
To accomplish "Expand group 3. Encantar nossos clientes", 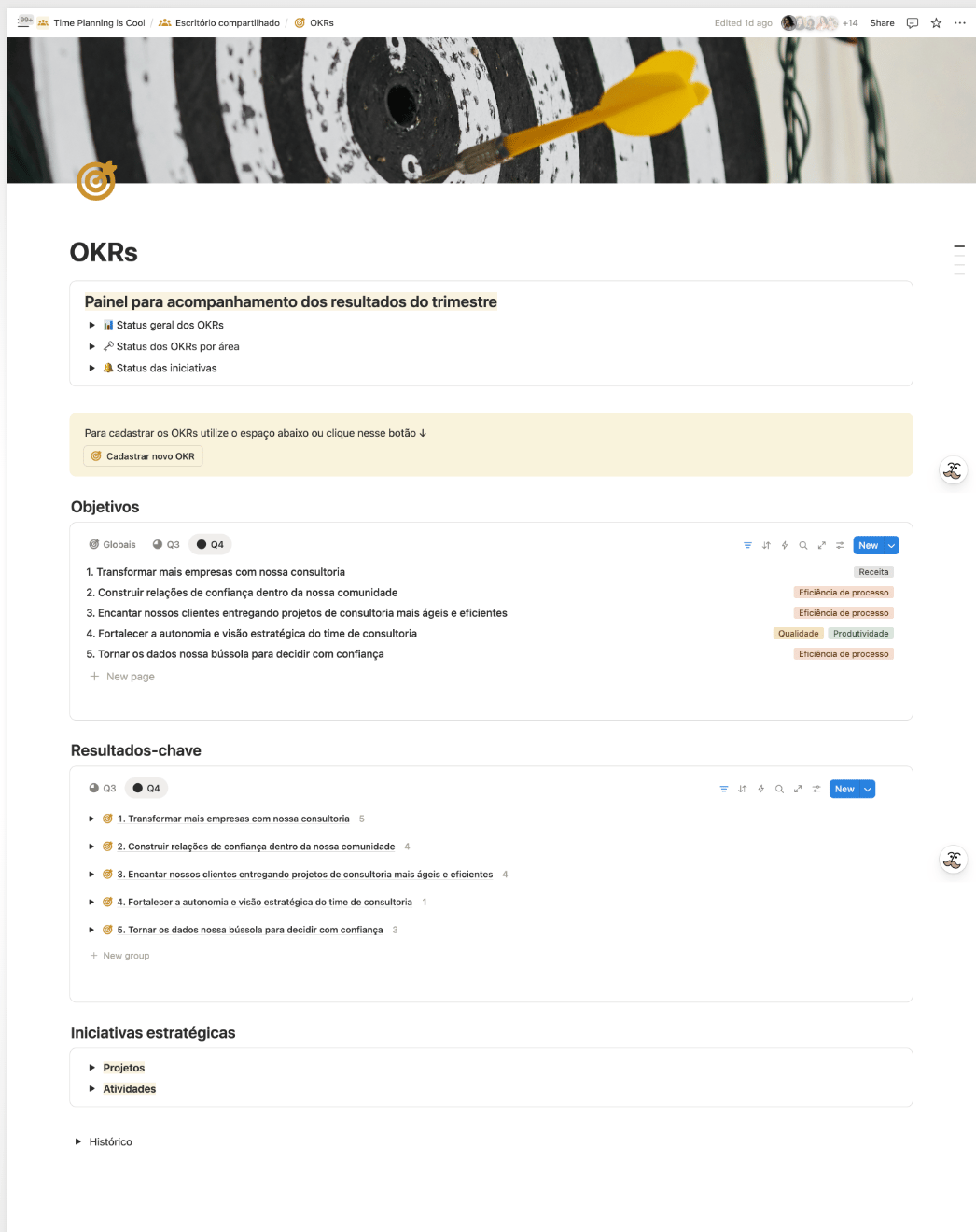I will click(x=91, y=875).
